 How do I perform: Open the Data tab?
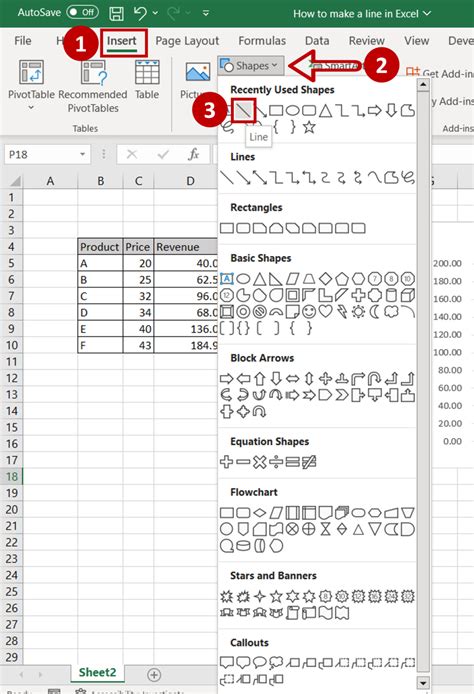(x=317, y=41)
